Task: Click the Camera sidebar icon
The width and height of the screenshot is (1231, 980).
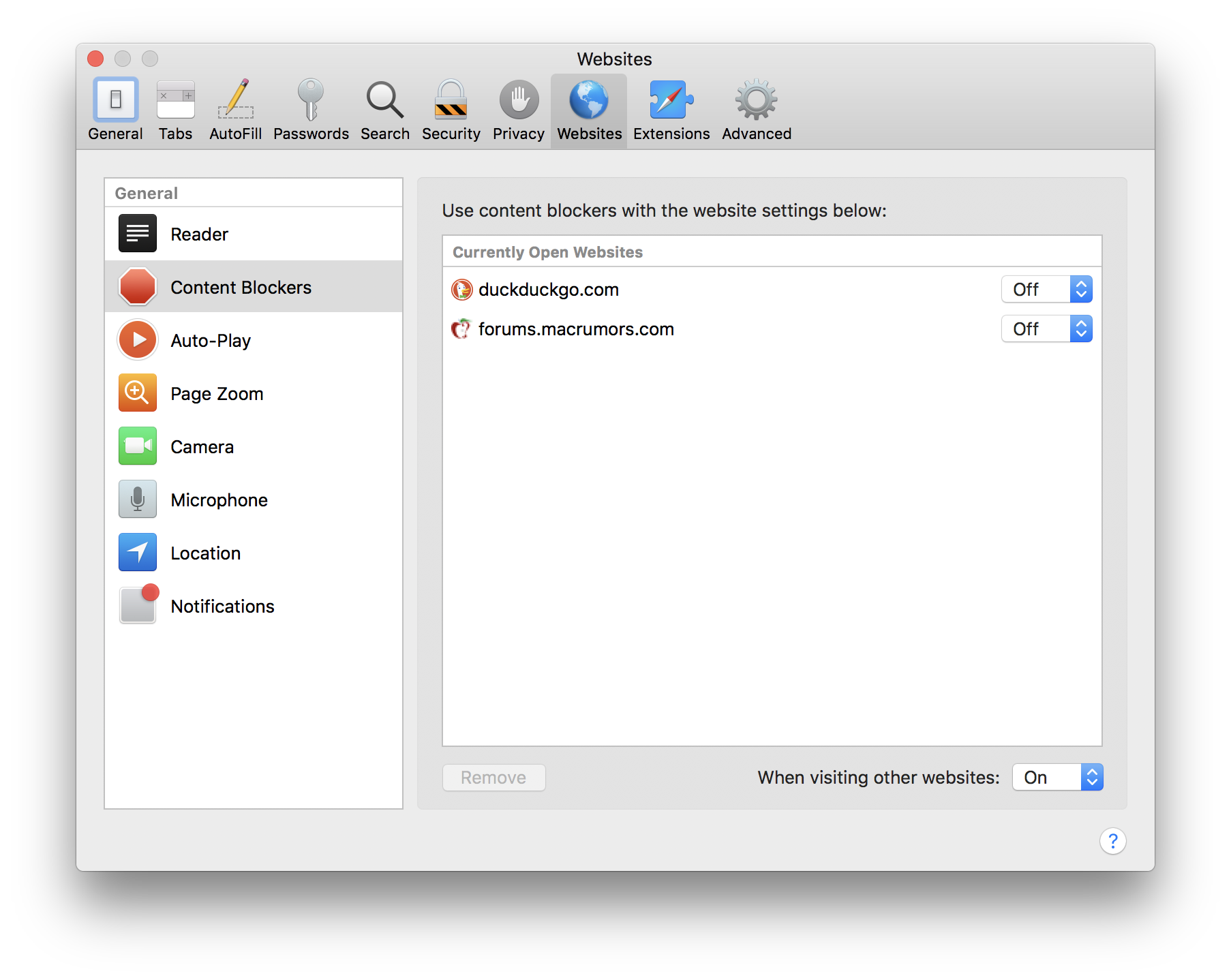Action: click(138, 446)
